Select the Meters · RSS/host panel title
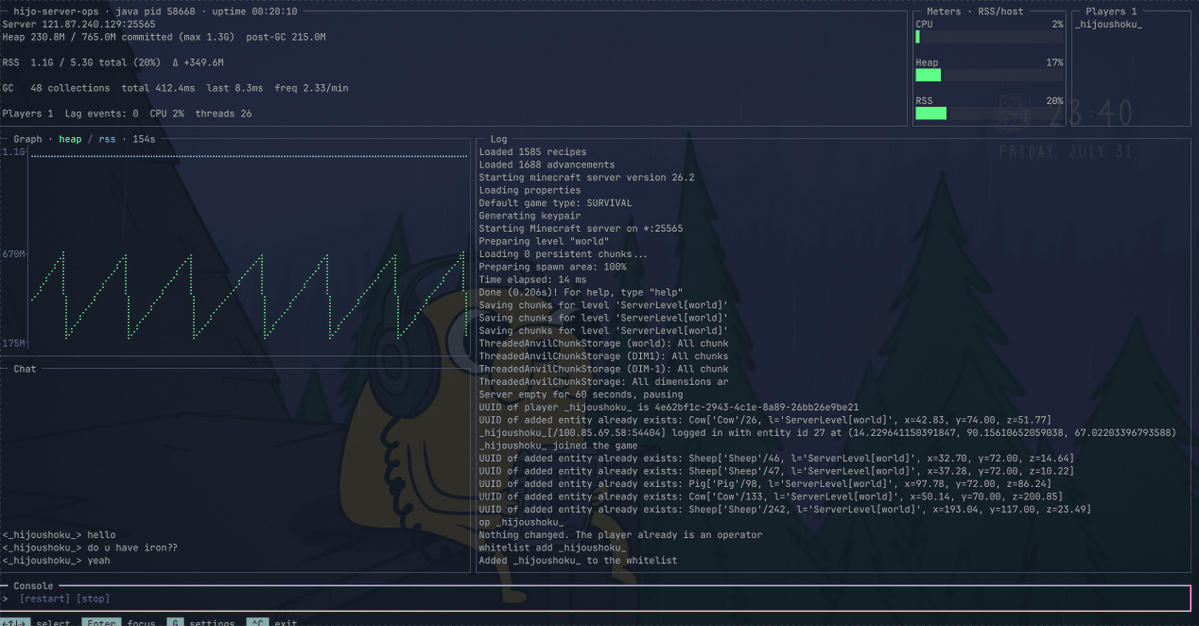Screen dimensions: 1199x626 pyautogui.click(x=974, y=11)
